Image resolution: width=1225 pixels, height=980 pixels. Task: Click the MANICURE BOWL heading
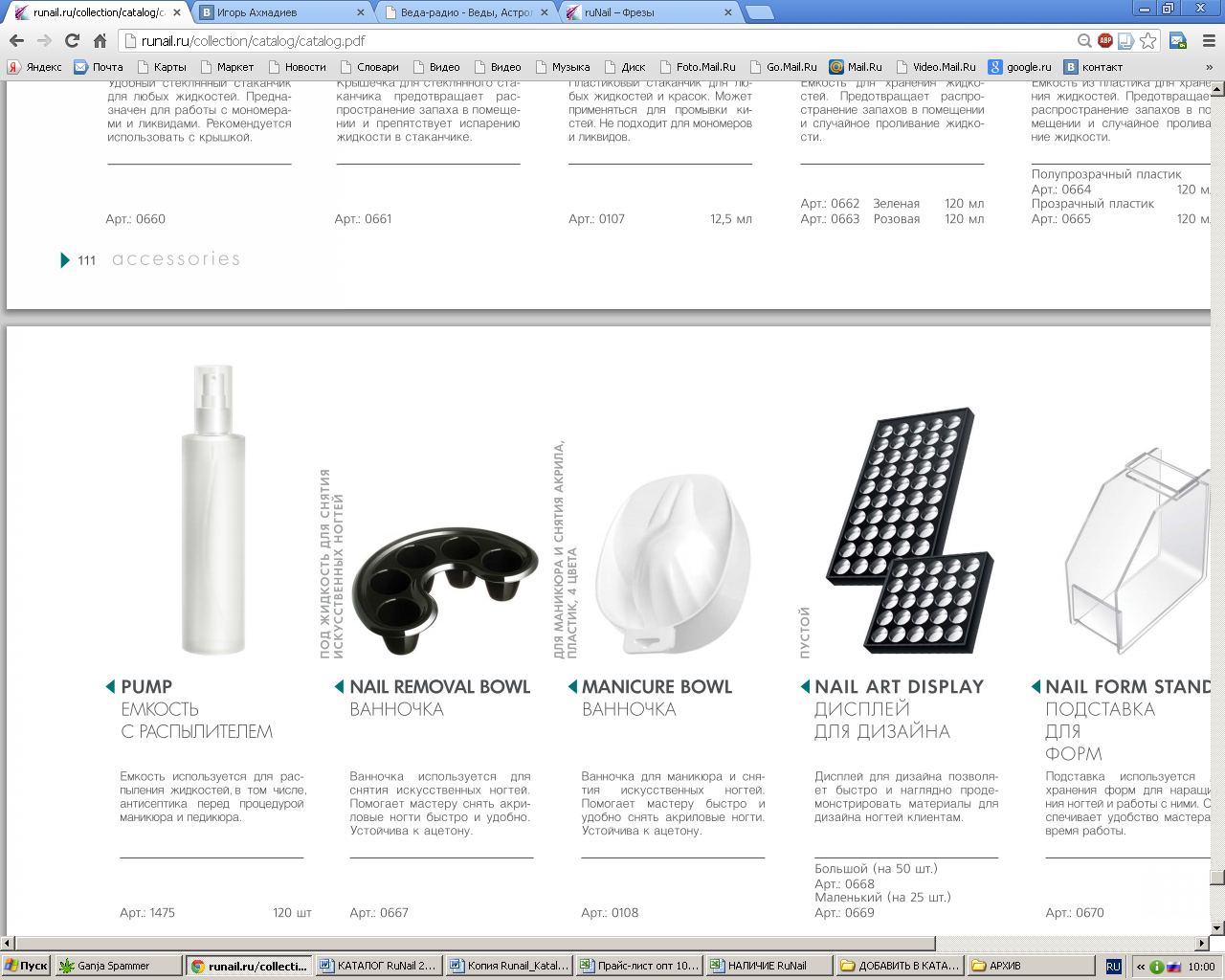click(657, 686)
